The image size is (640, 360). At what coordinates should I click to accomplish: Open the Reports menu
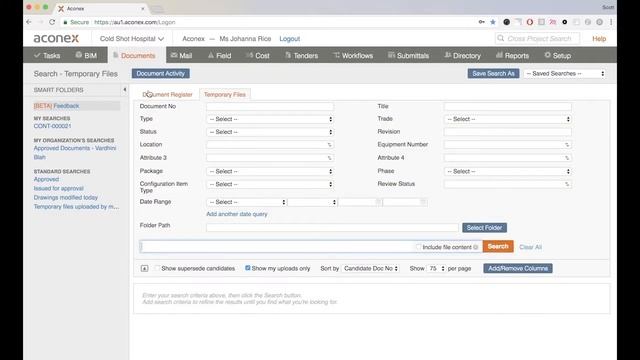512,56
